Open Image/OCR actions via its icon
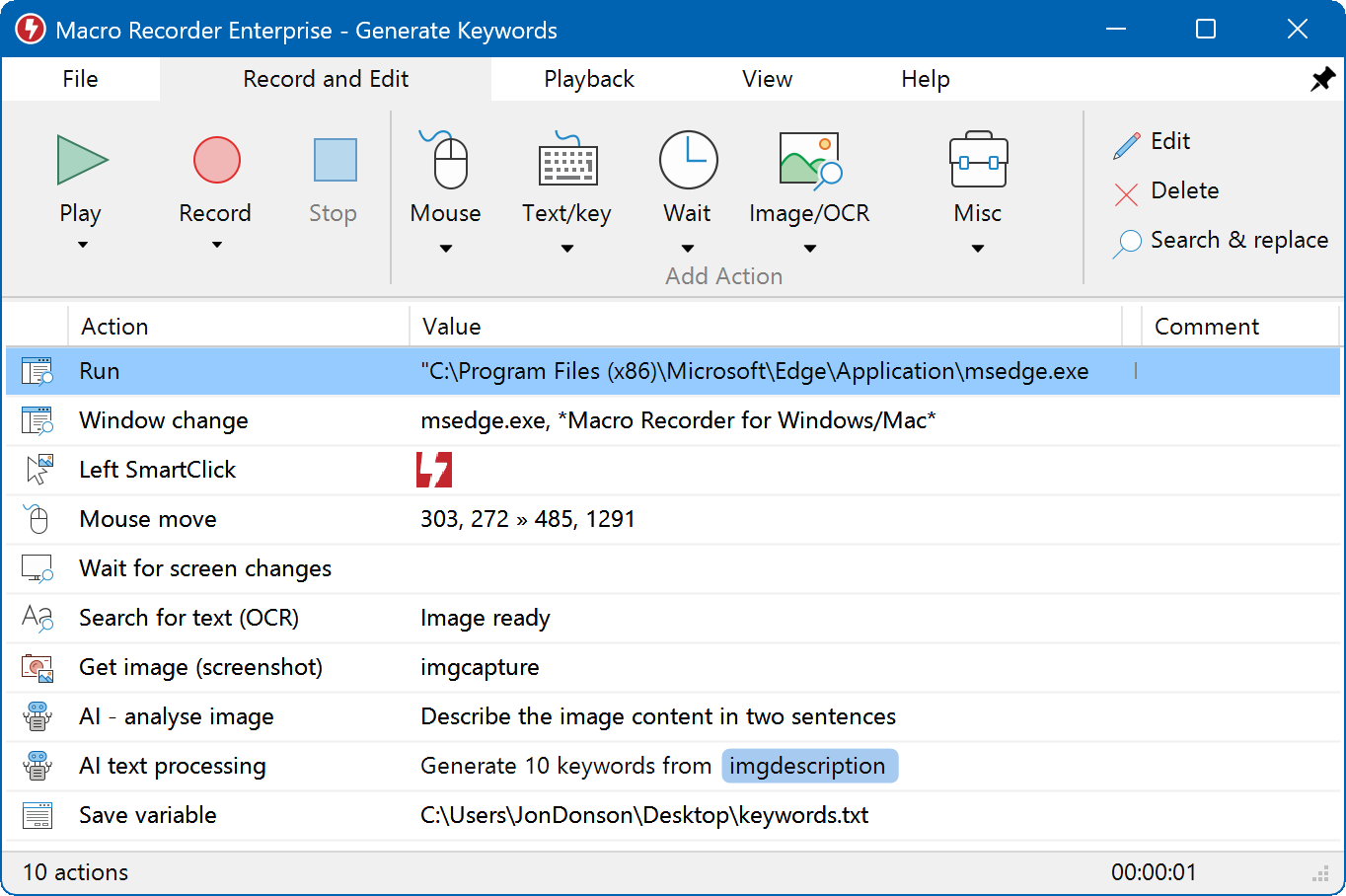This screenshot has height=896, width=1346. [809, 159]
